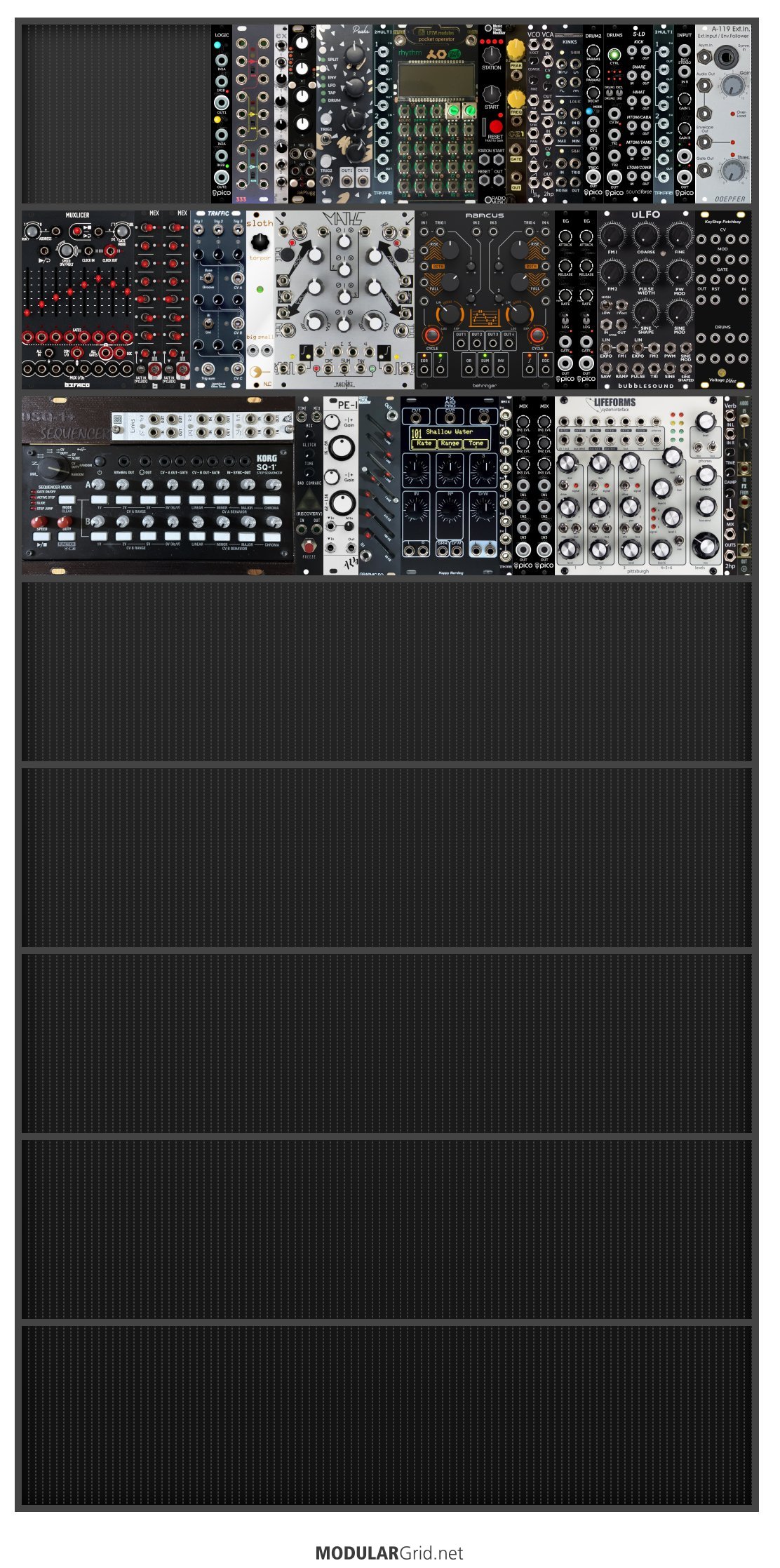780x1568 pixels.
Task: Select the Make Noise MATHS module
Action: point(344,300)
